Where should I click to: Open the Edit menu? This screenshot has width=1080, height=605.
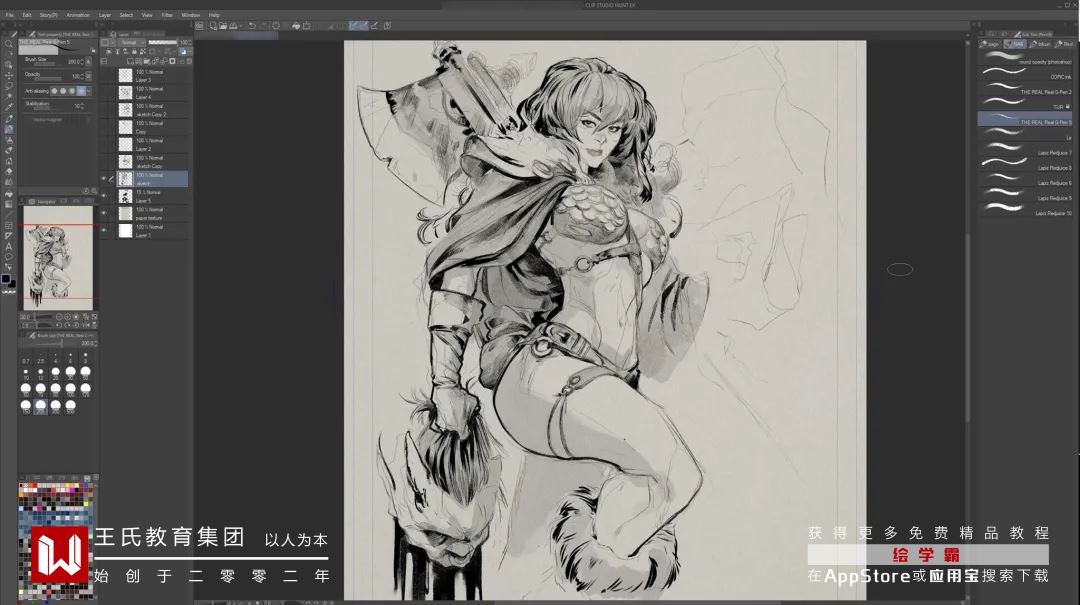tap(27, 14)
